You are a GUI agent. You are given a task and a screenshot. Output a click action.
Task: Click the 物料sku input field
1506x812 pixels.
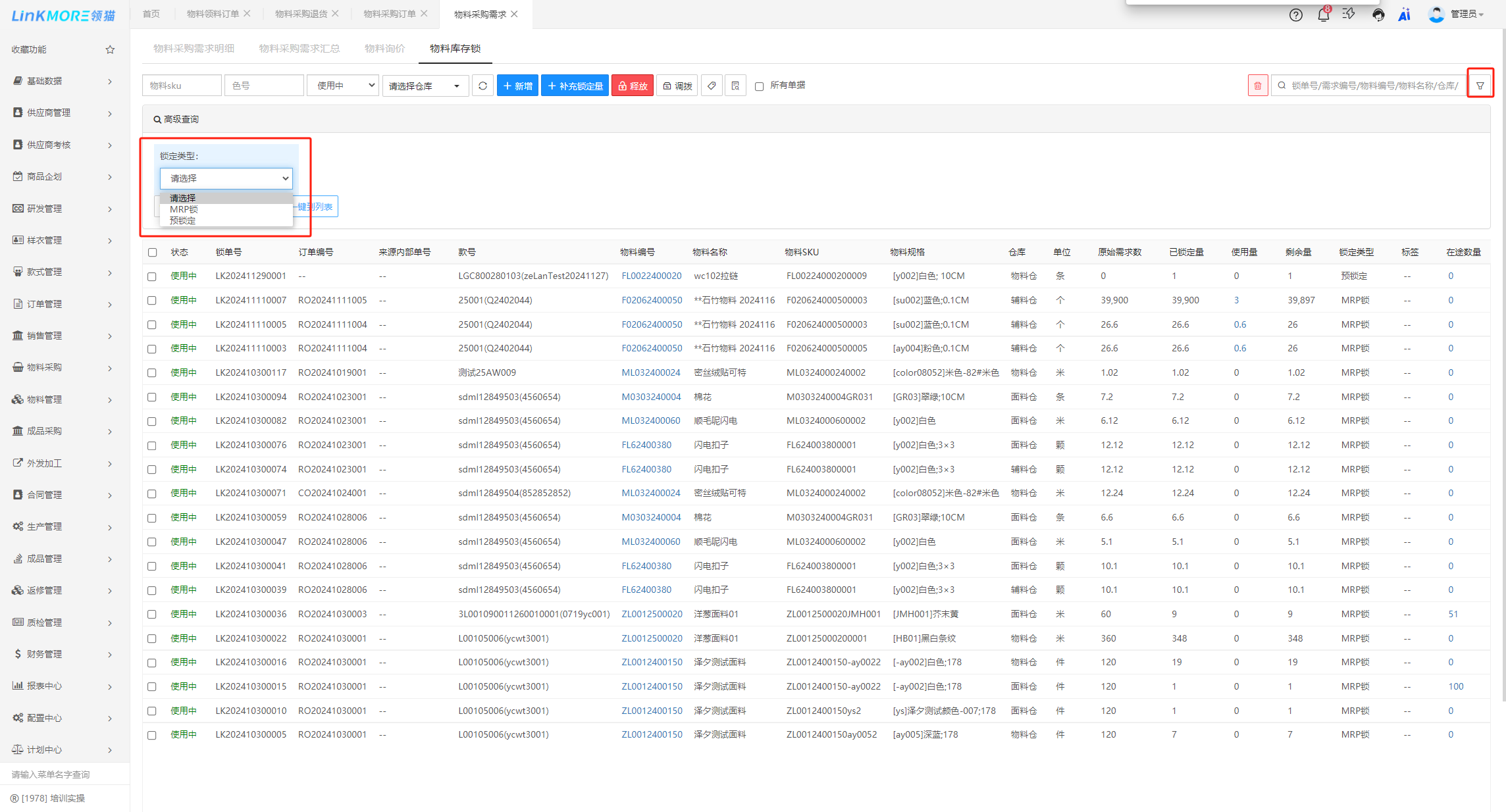coord(182,86)
